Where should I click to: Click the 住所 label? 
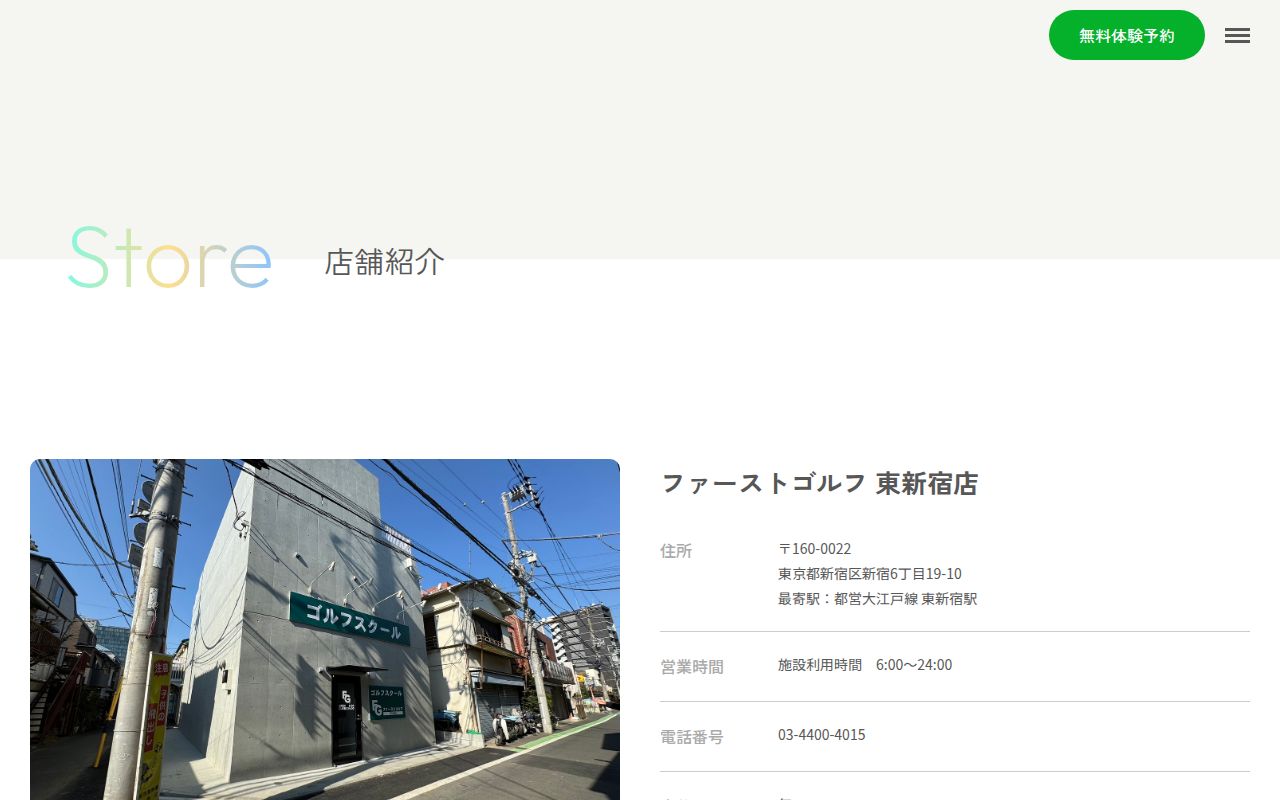[x=676, y=551]
